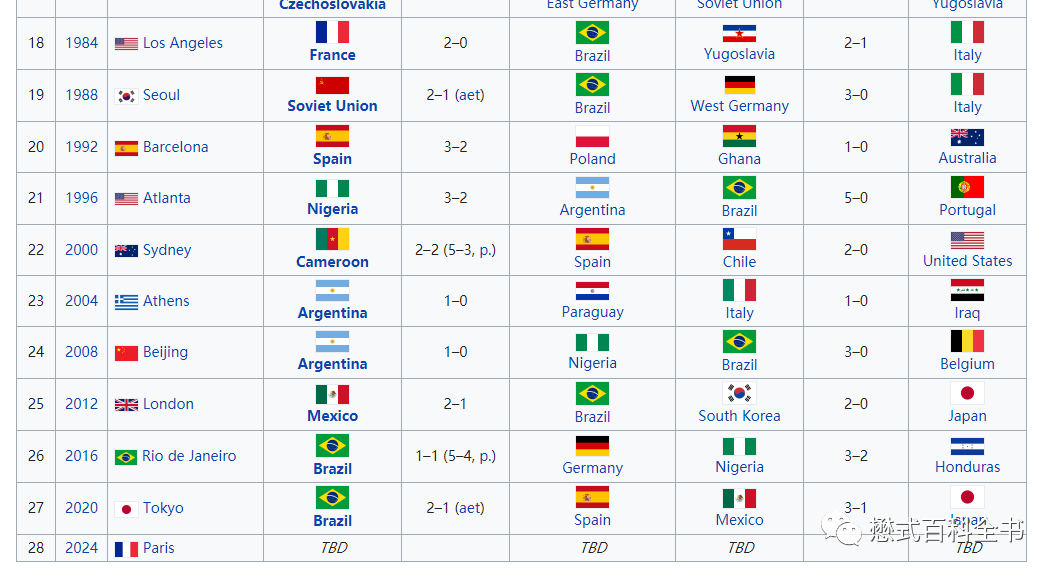Open the bold Nigeria winner link
The width and height of the screenshot is (1059, 577).
click(x=332, y=209)
